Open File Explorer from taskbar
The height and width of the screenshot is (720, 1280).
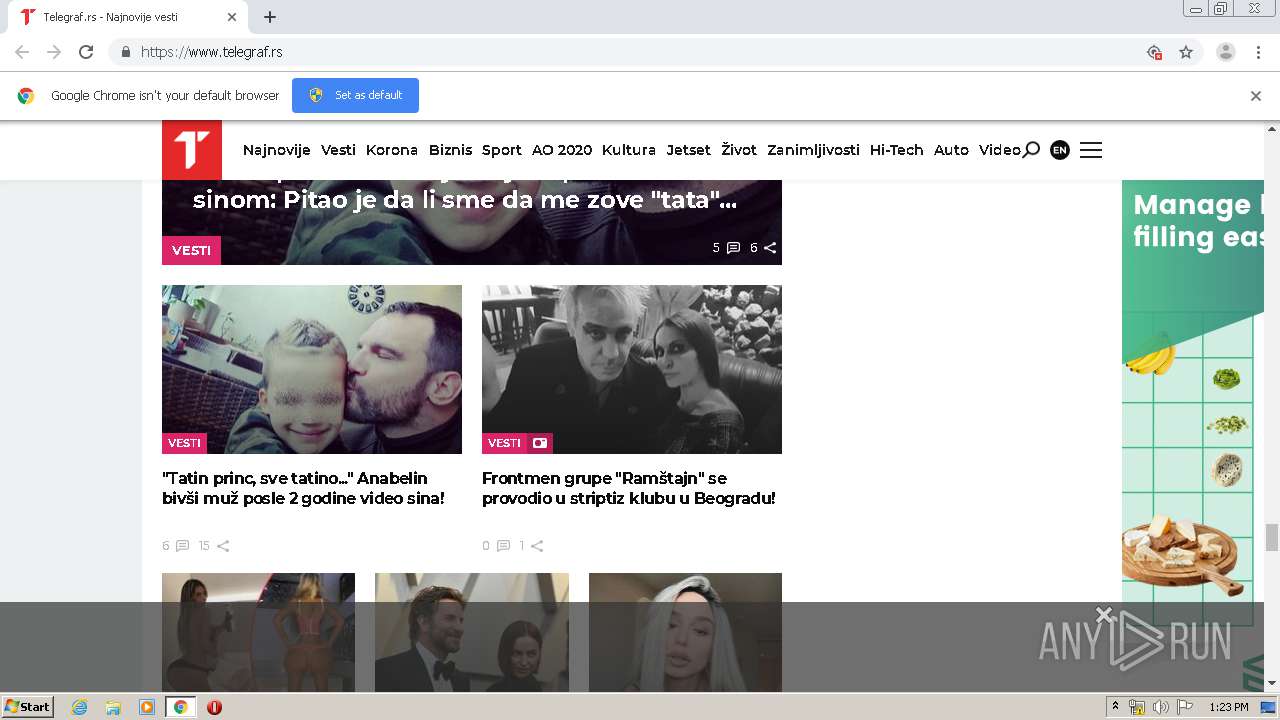click(113, 707)
